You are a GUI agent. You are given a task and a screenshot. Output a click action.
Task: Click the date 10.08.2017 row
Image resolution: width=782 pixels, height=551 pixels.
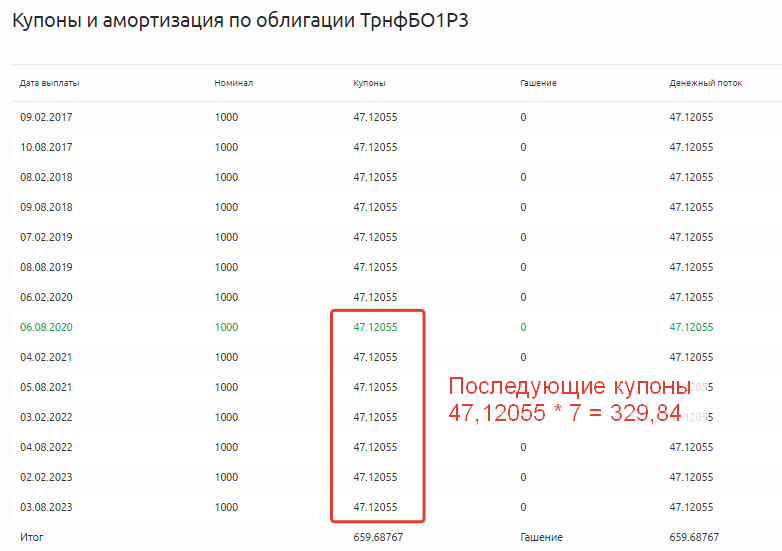click(46, 147)
